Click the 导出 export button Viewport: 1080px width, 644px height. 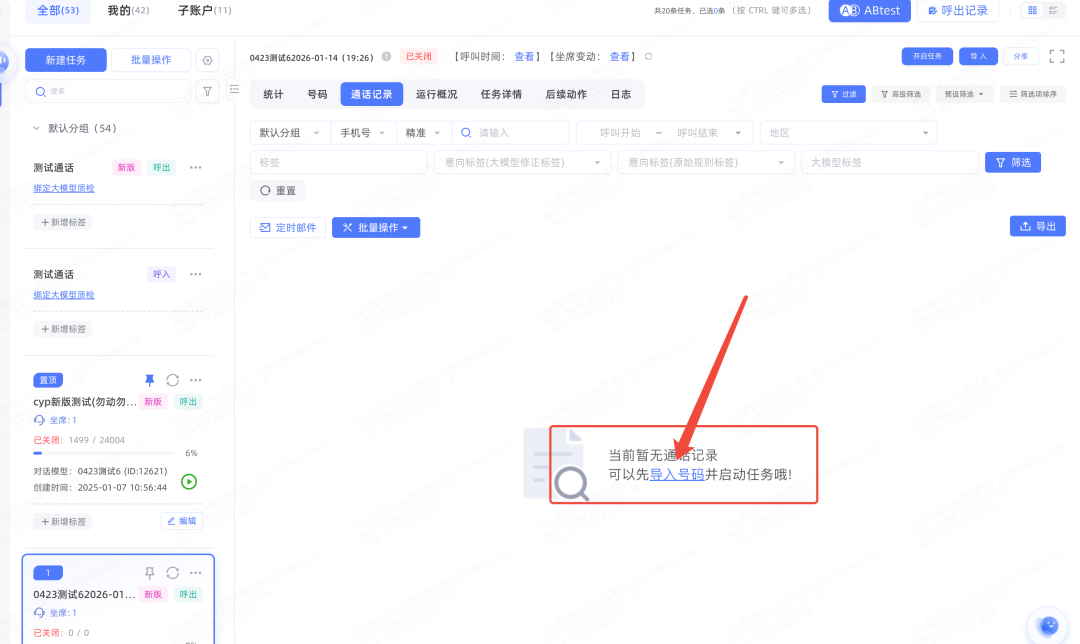point(1037,227)
